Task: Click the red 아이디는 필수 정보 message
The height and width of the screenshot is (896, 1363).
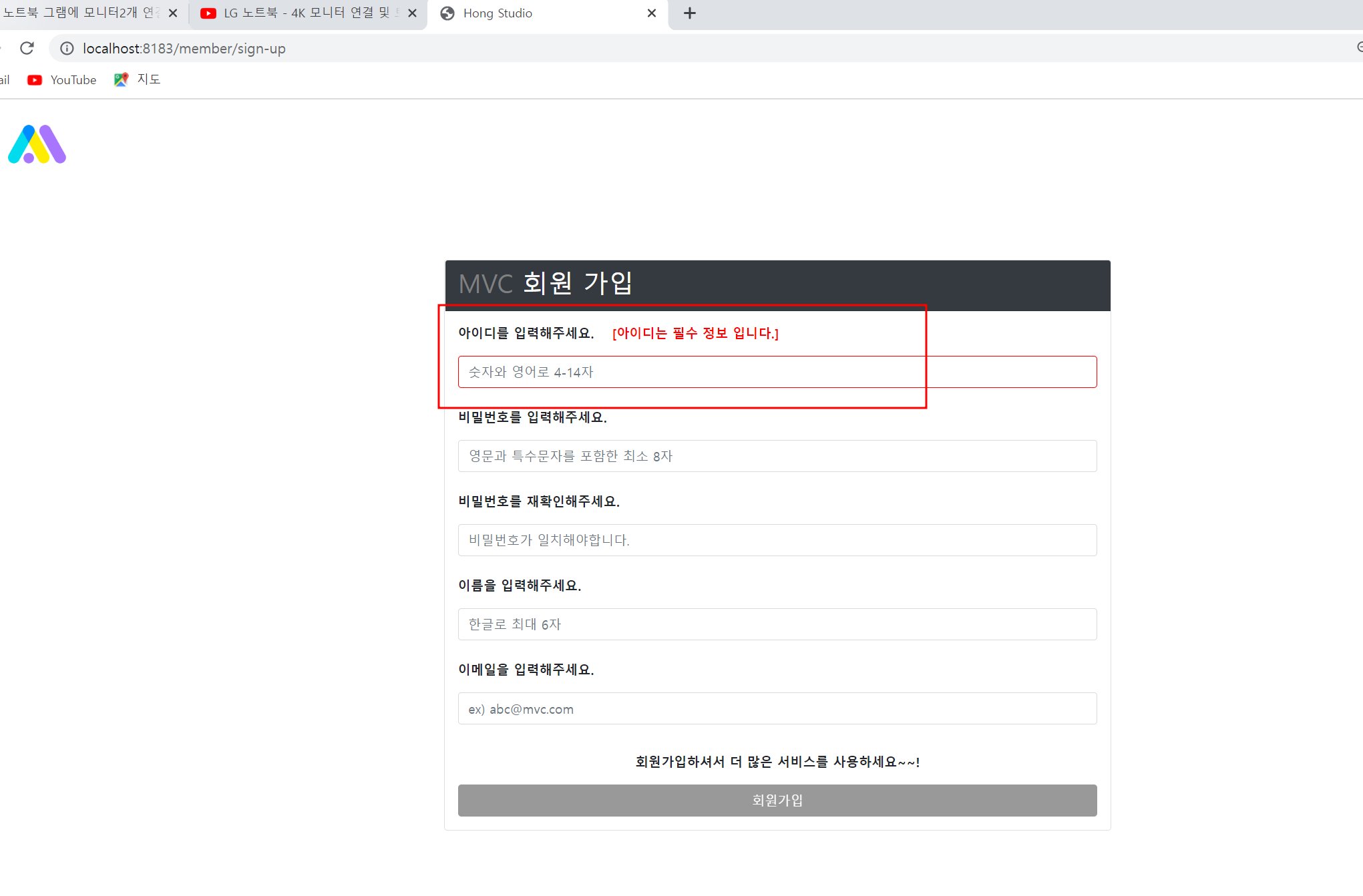Action: click(x=695, y=333)
